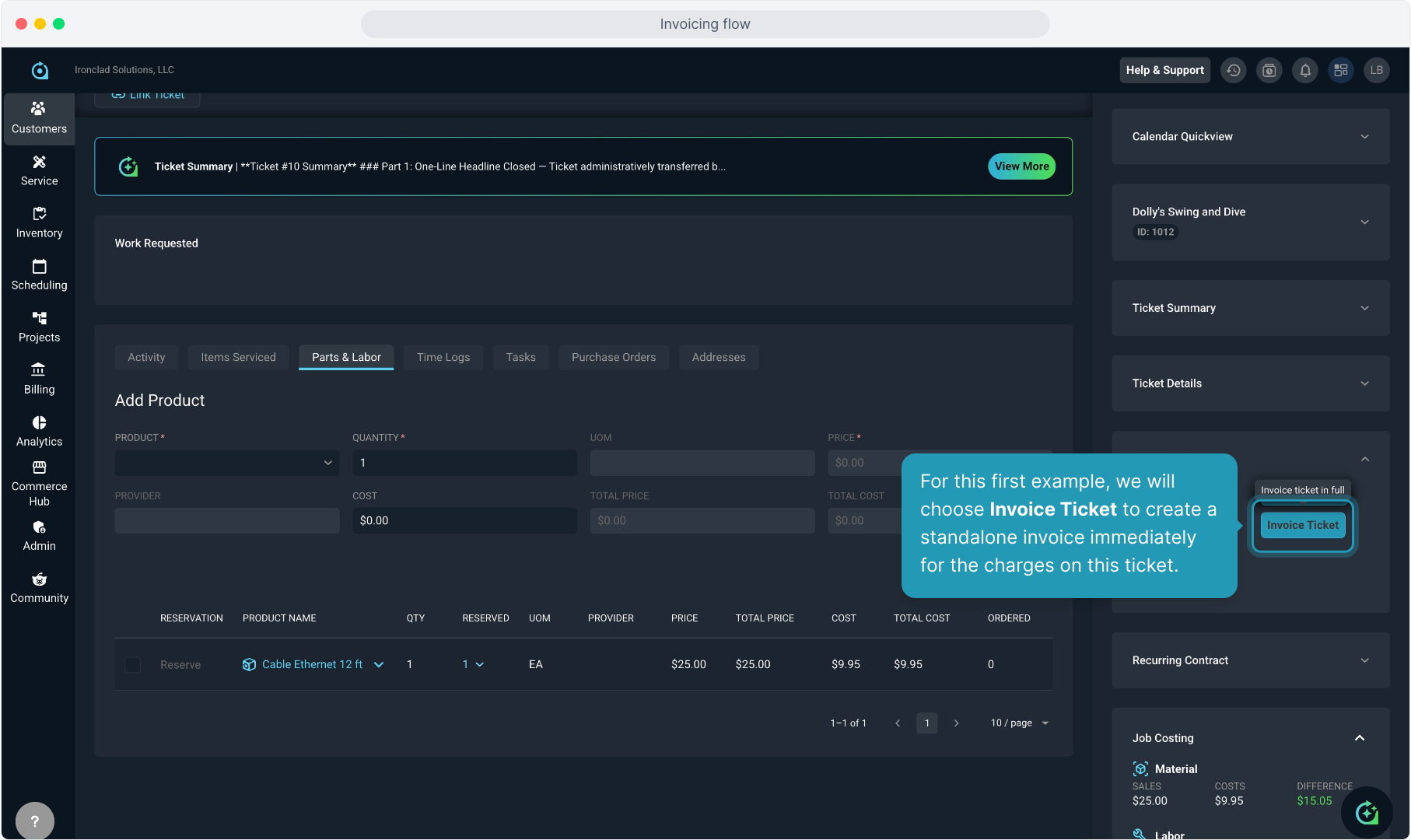
Task: Click the Ticket Summary AI sparkle icon
Action: (128, 166)
